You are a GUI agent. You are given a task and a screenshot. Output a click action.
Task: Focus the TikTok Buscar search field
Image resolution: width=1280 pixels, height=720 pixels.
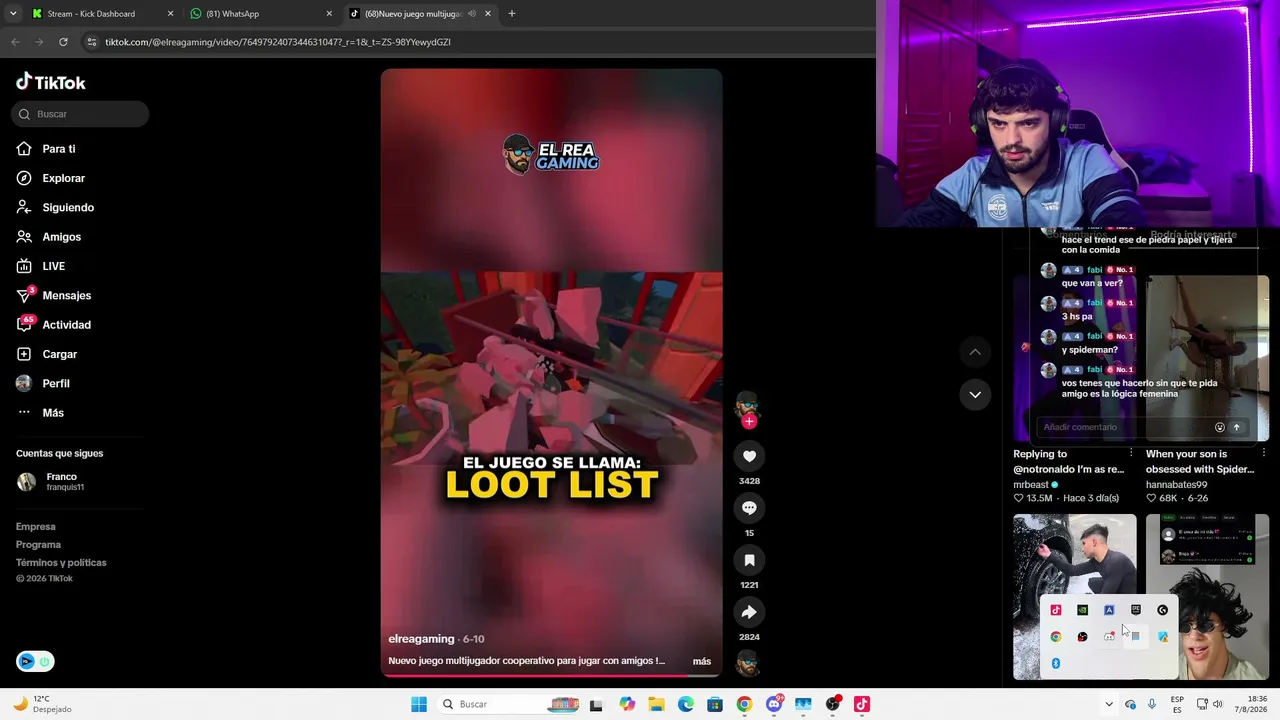coord(80,114)
